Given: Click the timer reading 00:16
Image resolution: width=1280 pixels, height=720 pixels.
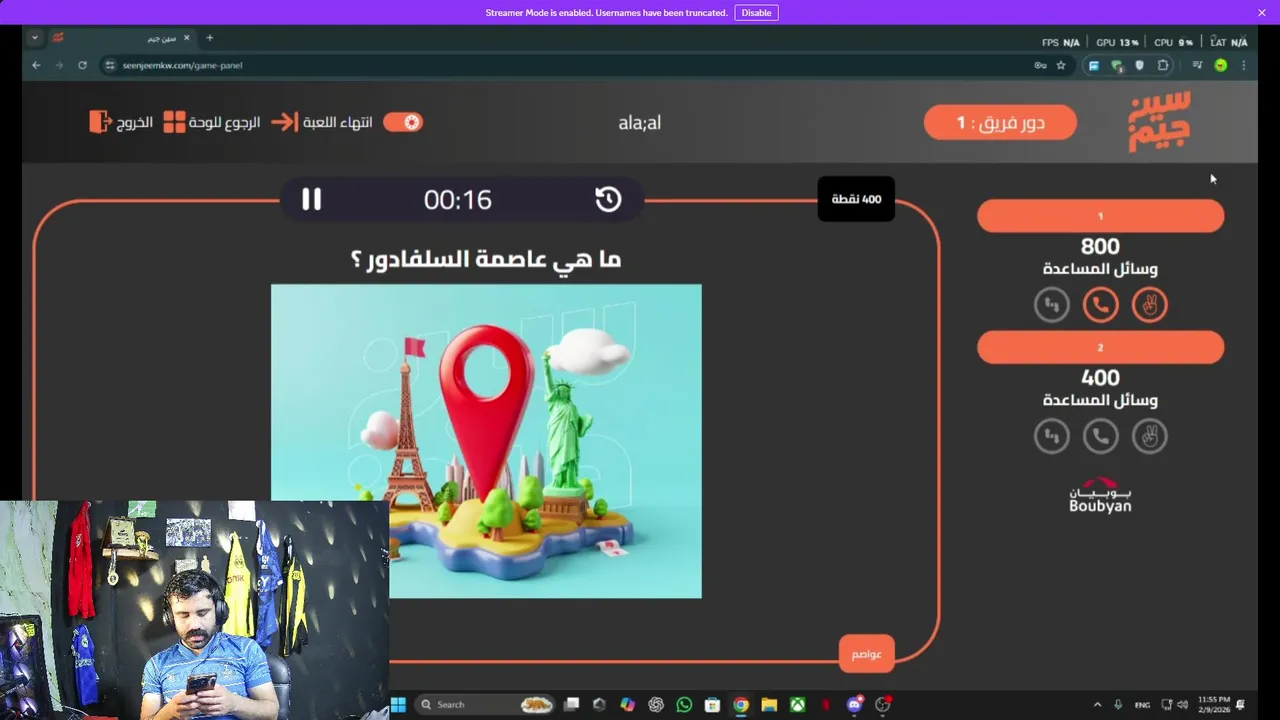Looking at the screenshot, I should (x=458, y=200).
